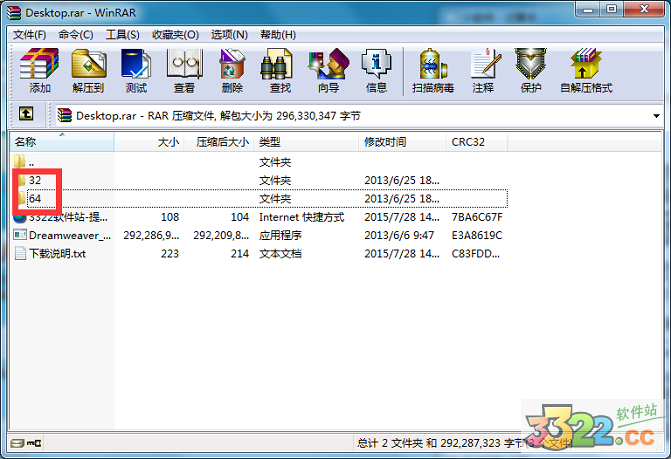Click the 解压到 (Extract To) icon
Viewport: 671px width, 459px height.
click(x=88, y=70)
